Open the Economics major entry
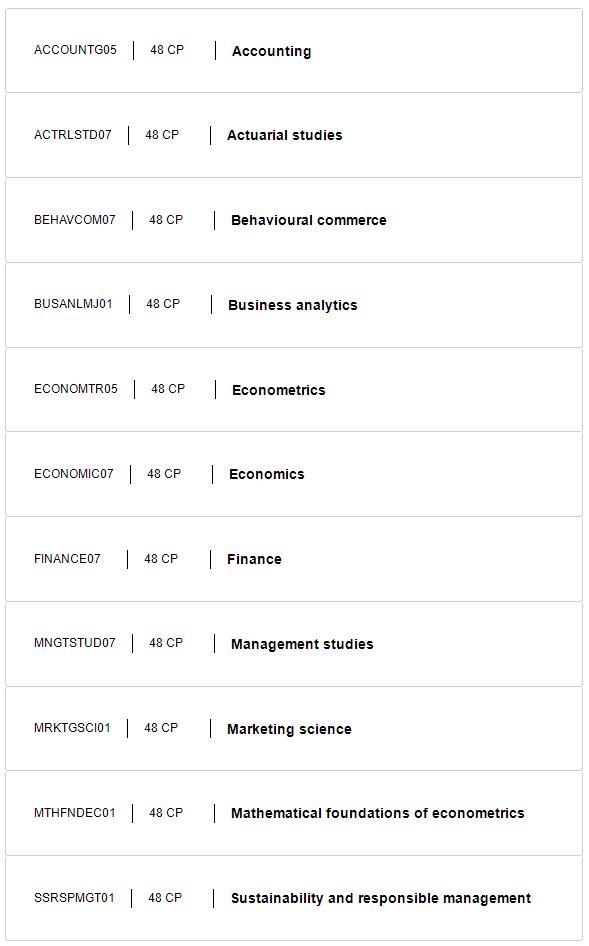589x946 pixels. (267, 474)
